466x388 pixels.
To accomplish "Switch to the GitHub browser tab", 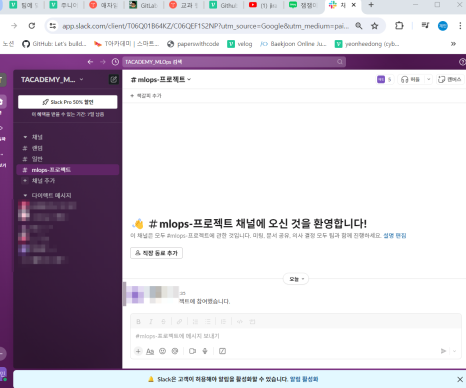I will pos(223,5).
